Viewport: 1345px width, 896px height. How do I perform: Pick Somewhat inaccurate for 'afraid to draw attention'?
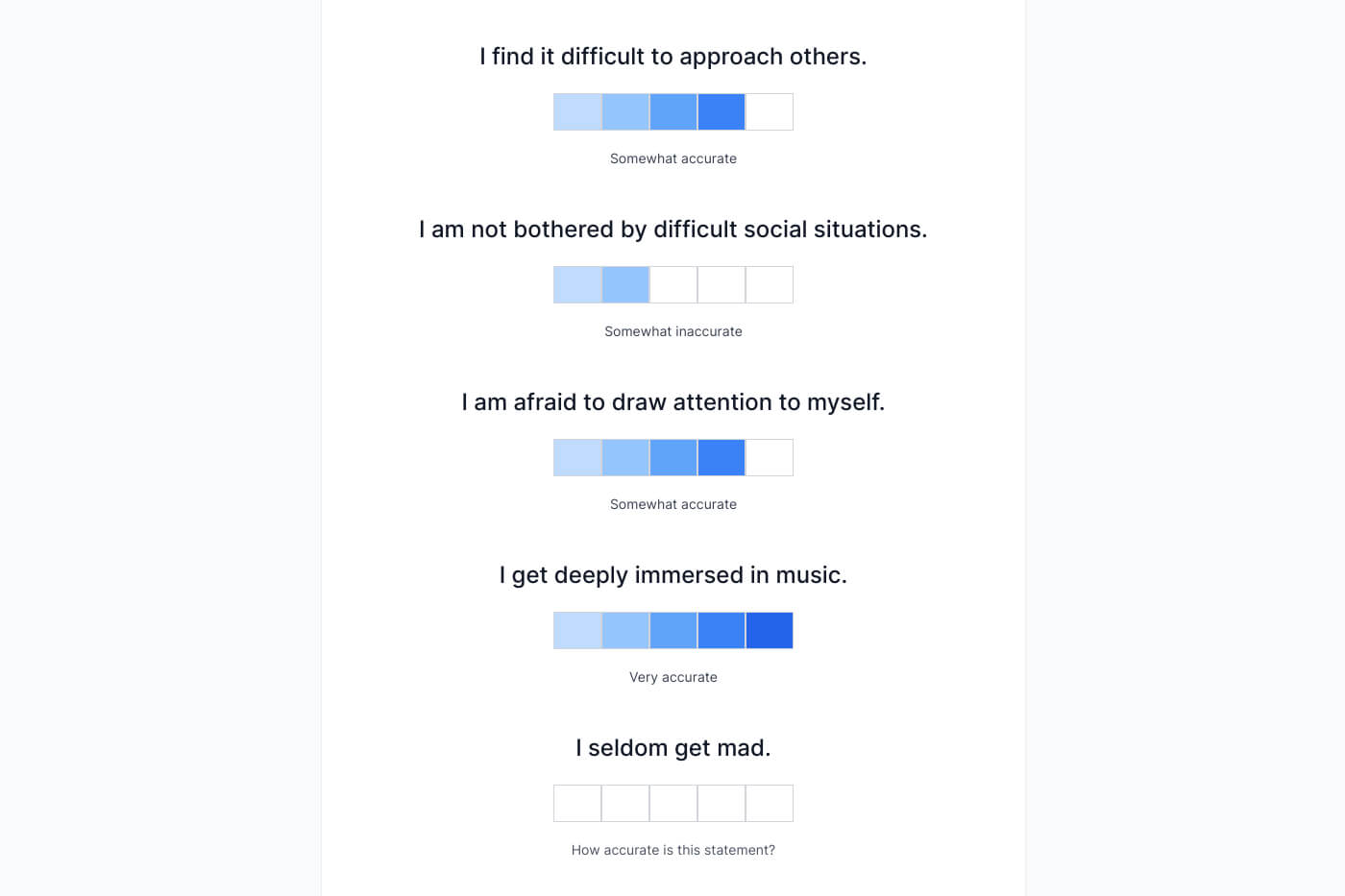tap(625, 457)
